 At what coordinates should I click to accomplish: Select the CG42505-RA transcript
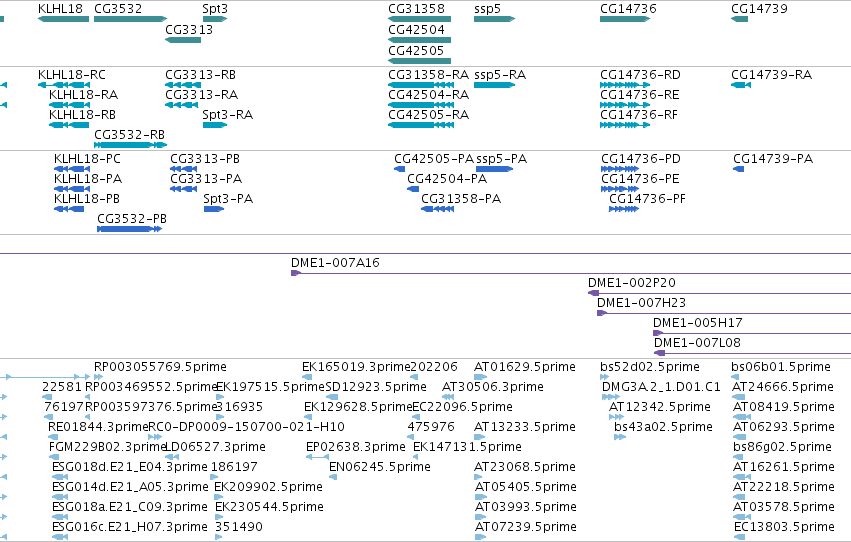pos(421,125)
